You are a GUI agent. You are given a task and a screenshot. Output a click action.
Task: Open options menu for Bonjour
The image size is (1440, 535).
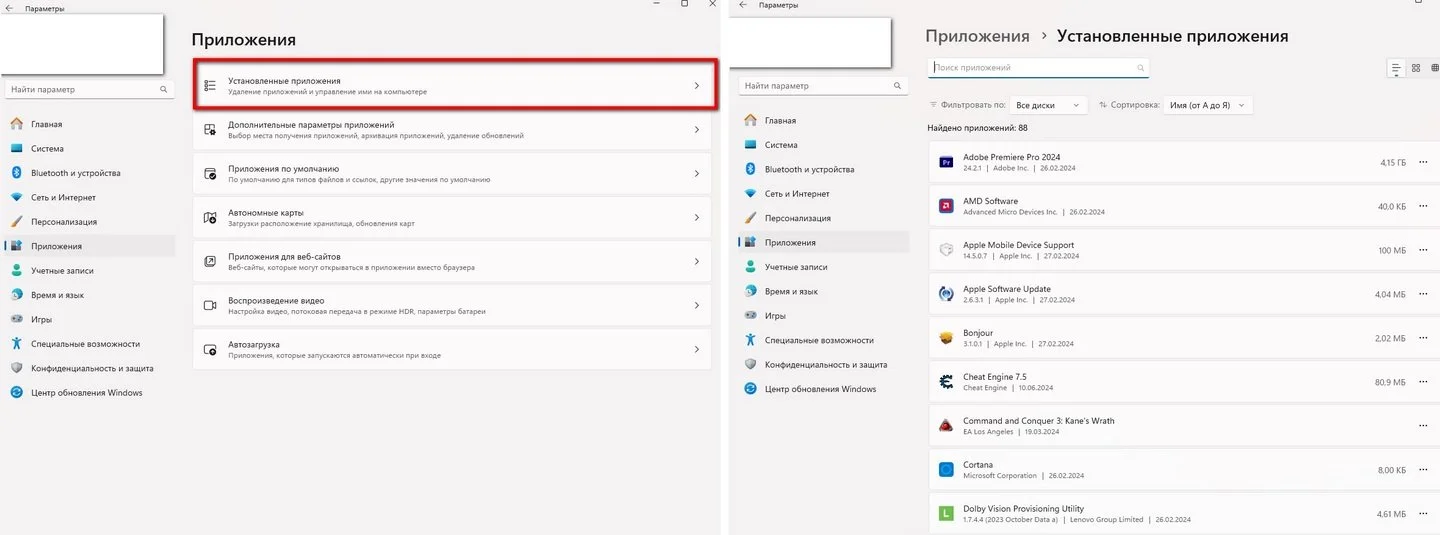coord(1423,338)
